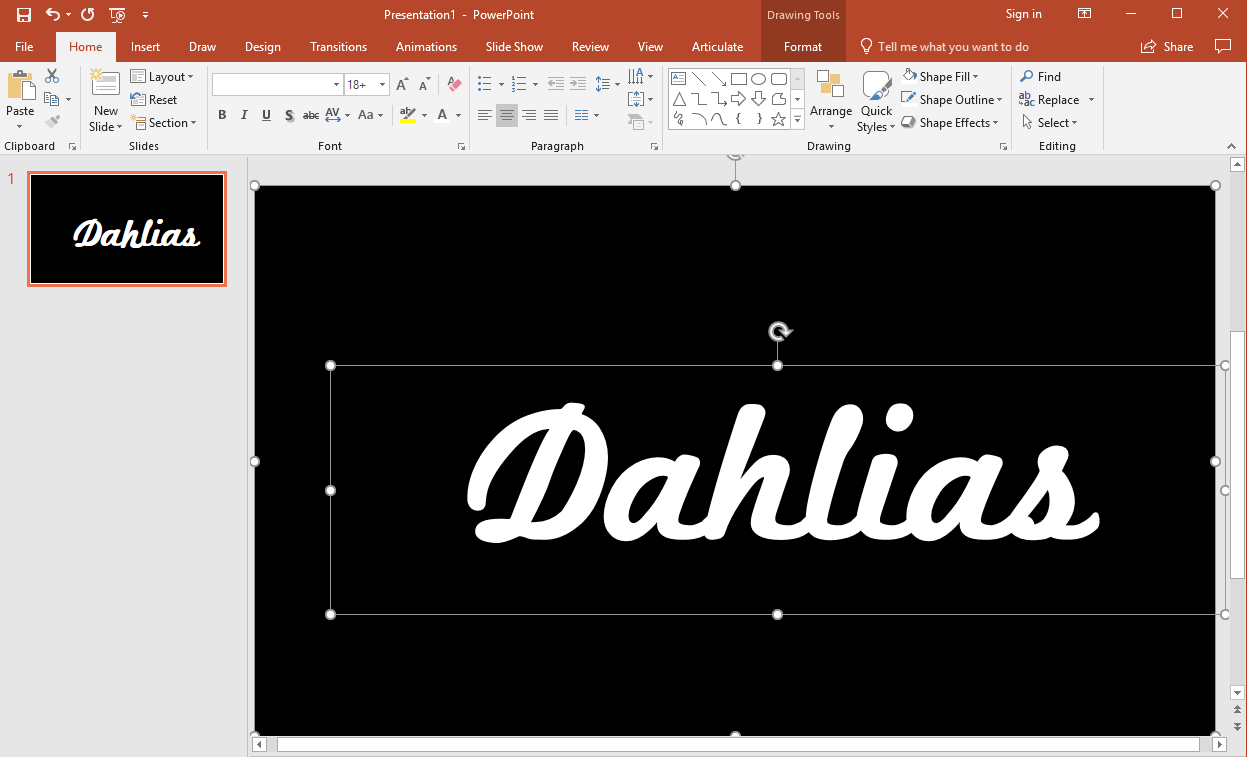Viewport: 1247px width, 757px height.
Task: Expand the Layout dropdown
Action: pos(162,77)
